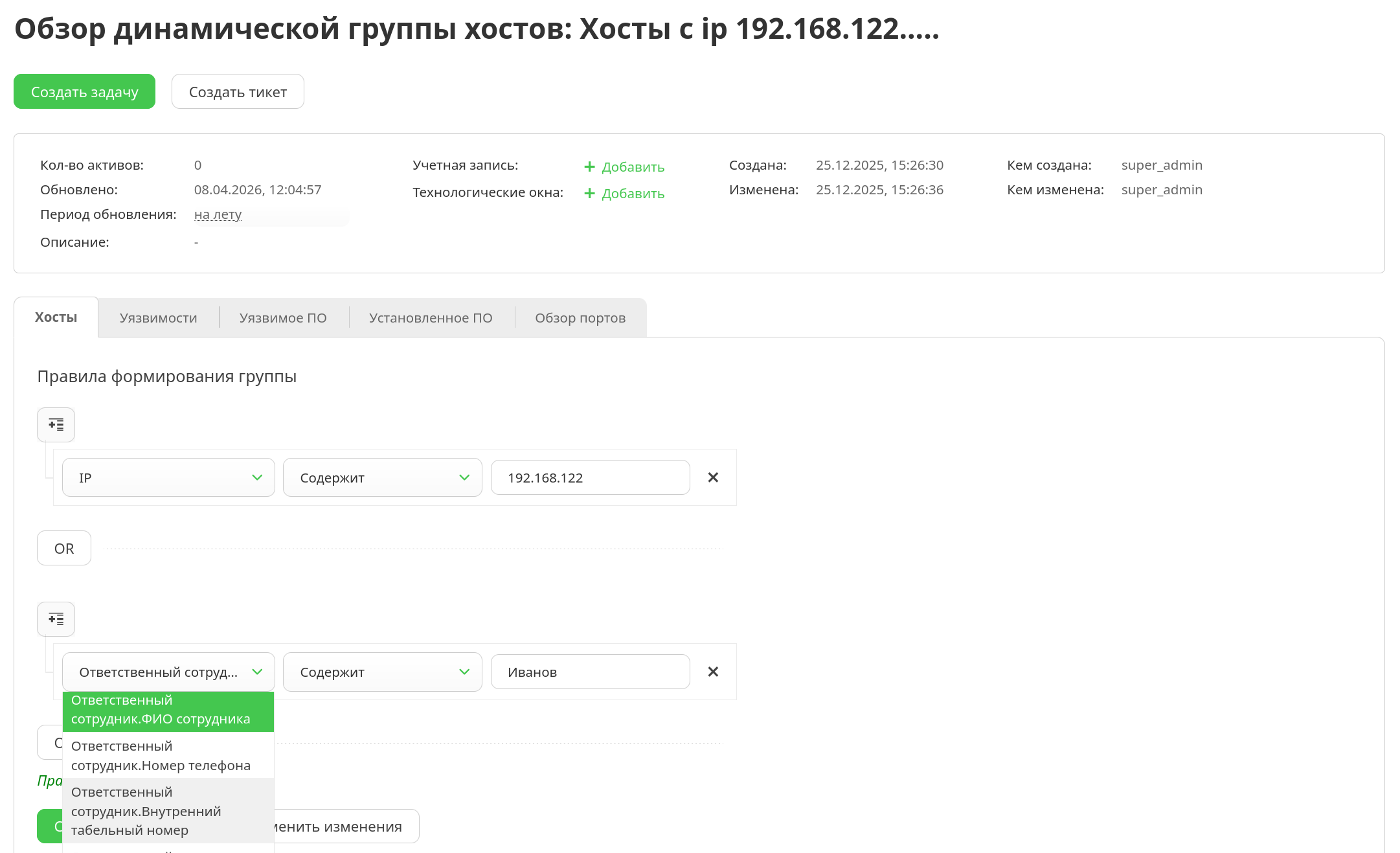Click add-rule icon above IP condition
The width and height of the screenshot is (1400, 853).
tap(56, 425)
